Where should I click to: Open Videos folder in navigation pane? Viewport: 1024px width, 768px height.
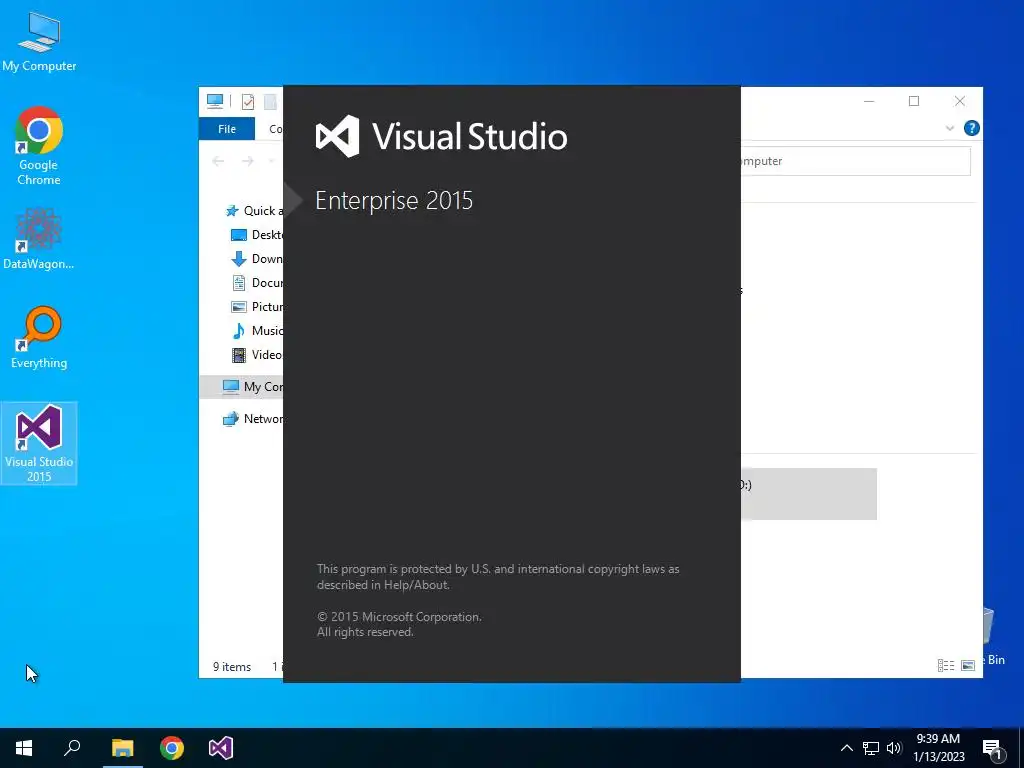[x=257, y=355]
